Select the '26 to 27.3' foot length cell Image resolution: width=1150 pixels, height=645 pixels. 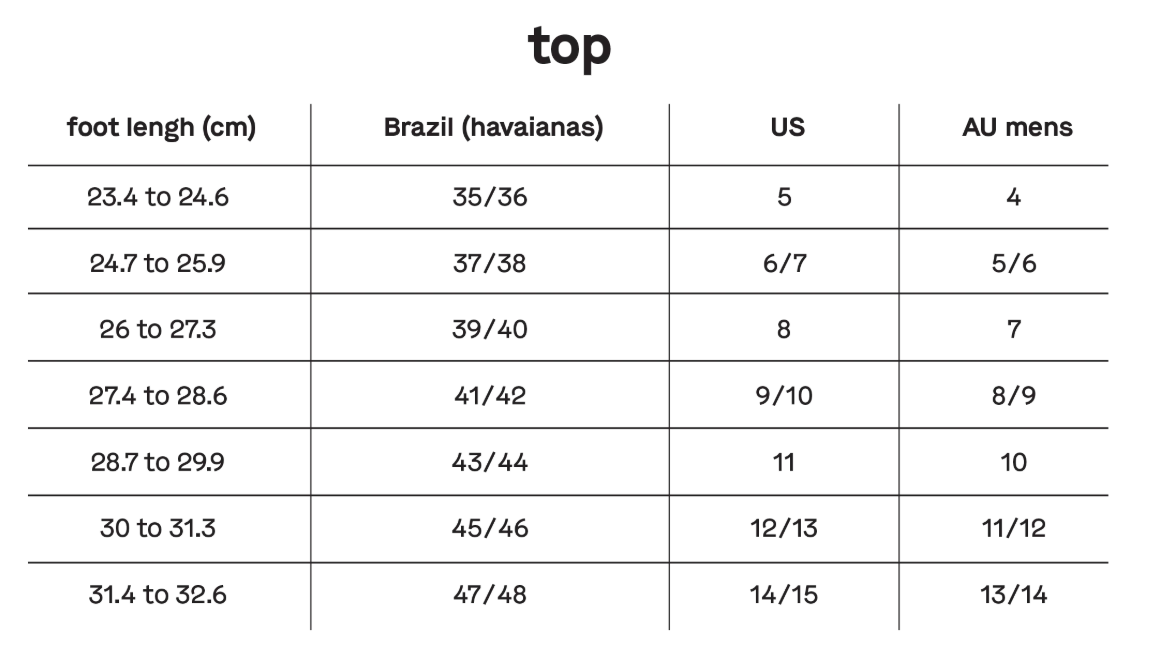(x=158, y=329)
